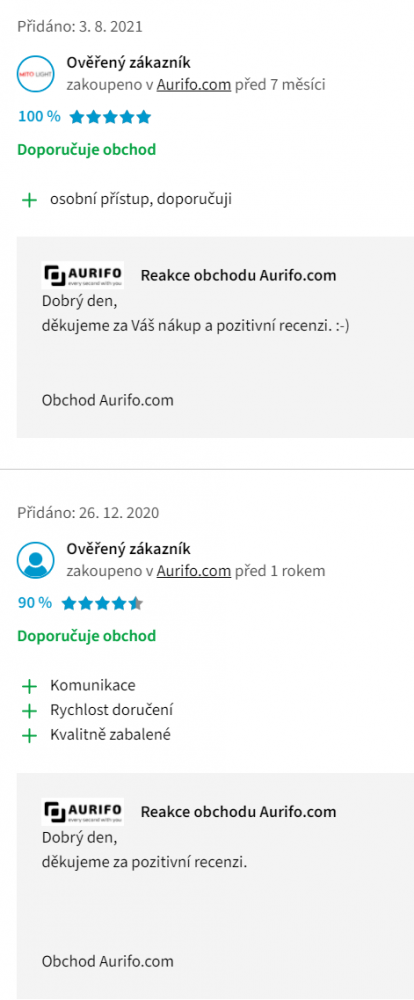Click the five-star rating of the first review
This screenshot has height=1000, width=414.
pos(110,117)
